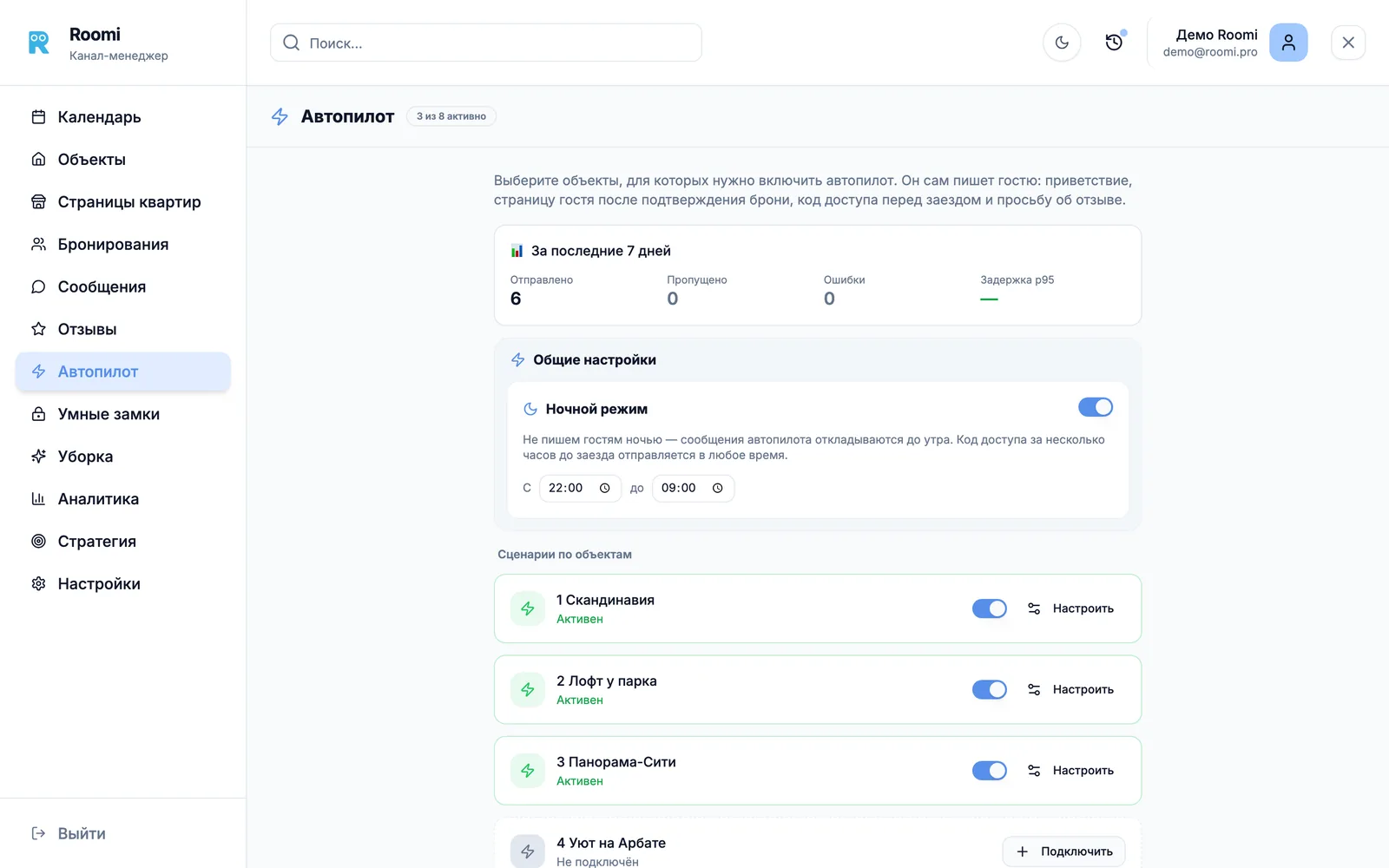Open Страницы квартир menu item

click(123, 202)
